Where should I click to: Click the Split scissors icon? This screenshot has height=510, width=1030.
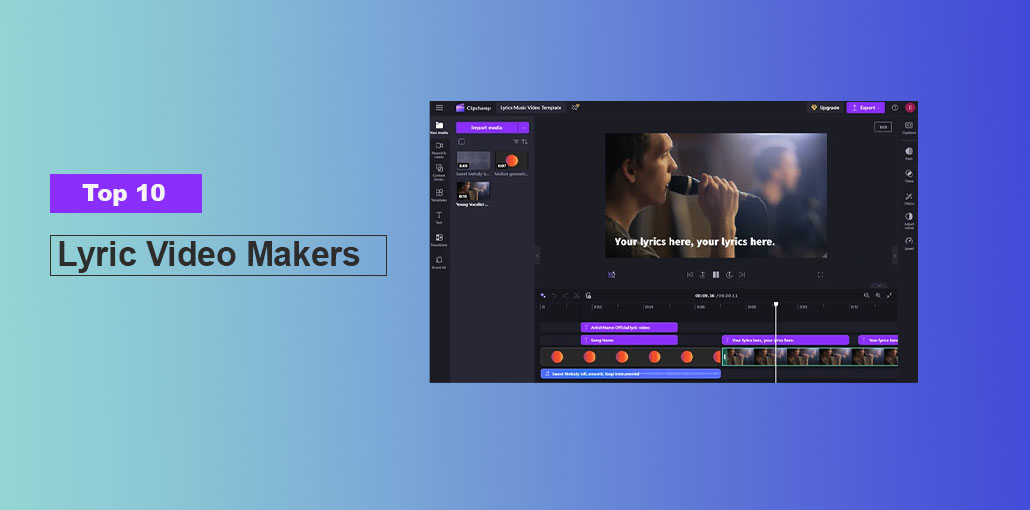coord(577,295)
